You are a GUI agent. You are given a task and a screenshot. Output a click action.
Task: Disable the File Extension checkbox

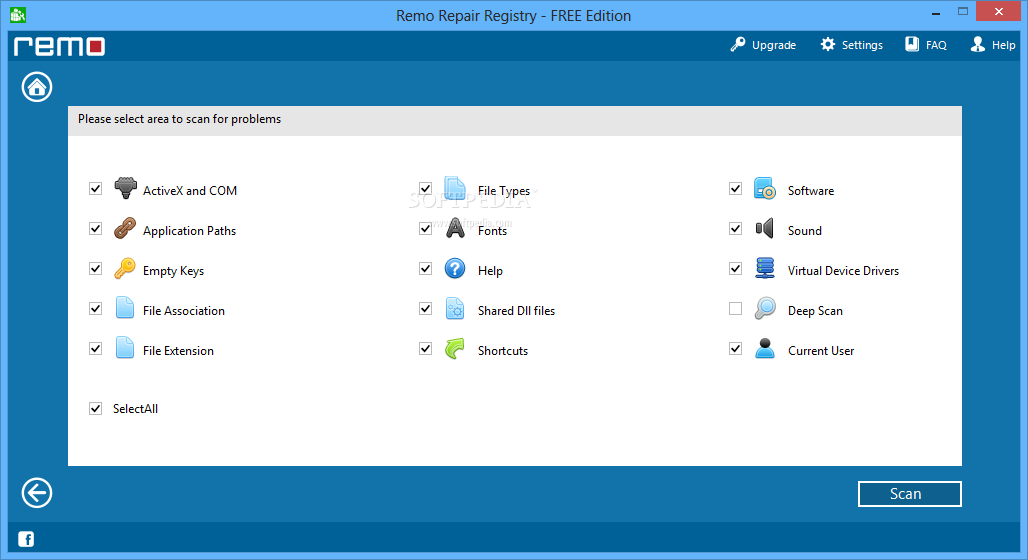click(x=96, y=349)
